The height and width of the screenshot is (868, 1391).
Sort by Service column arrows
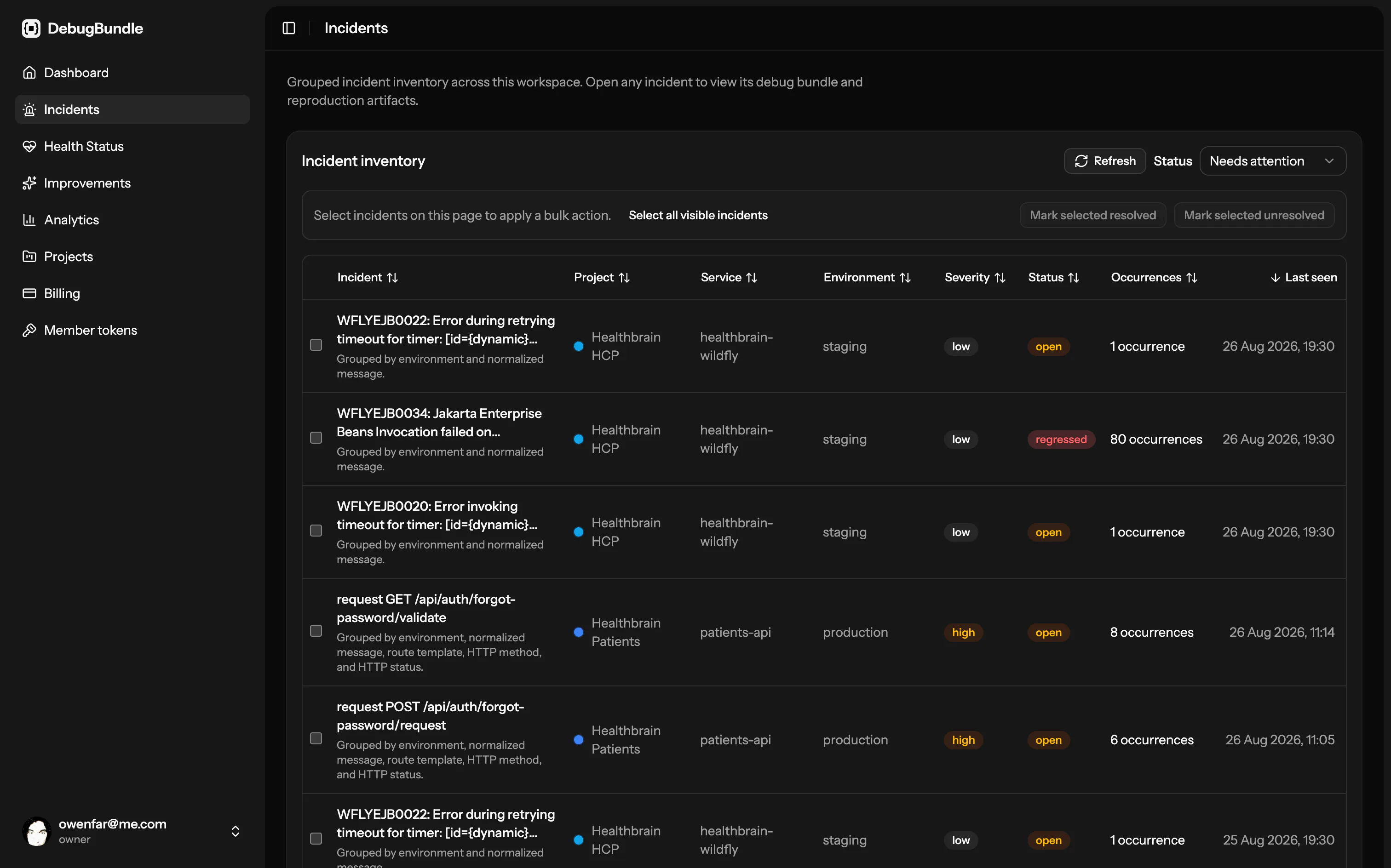tap(751, 278)
